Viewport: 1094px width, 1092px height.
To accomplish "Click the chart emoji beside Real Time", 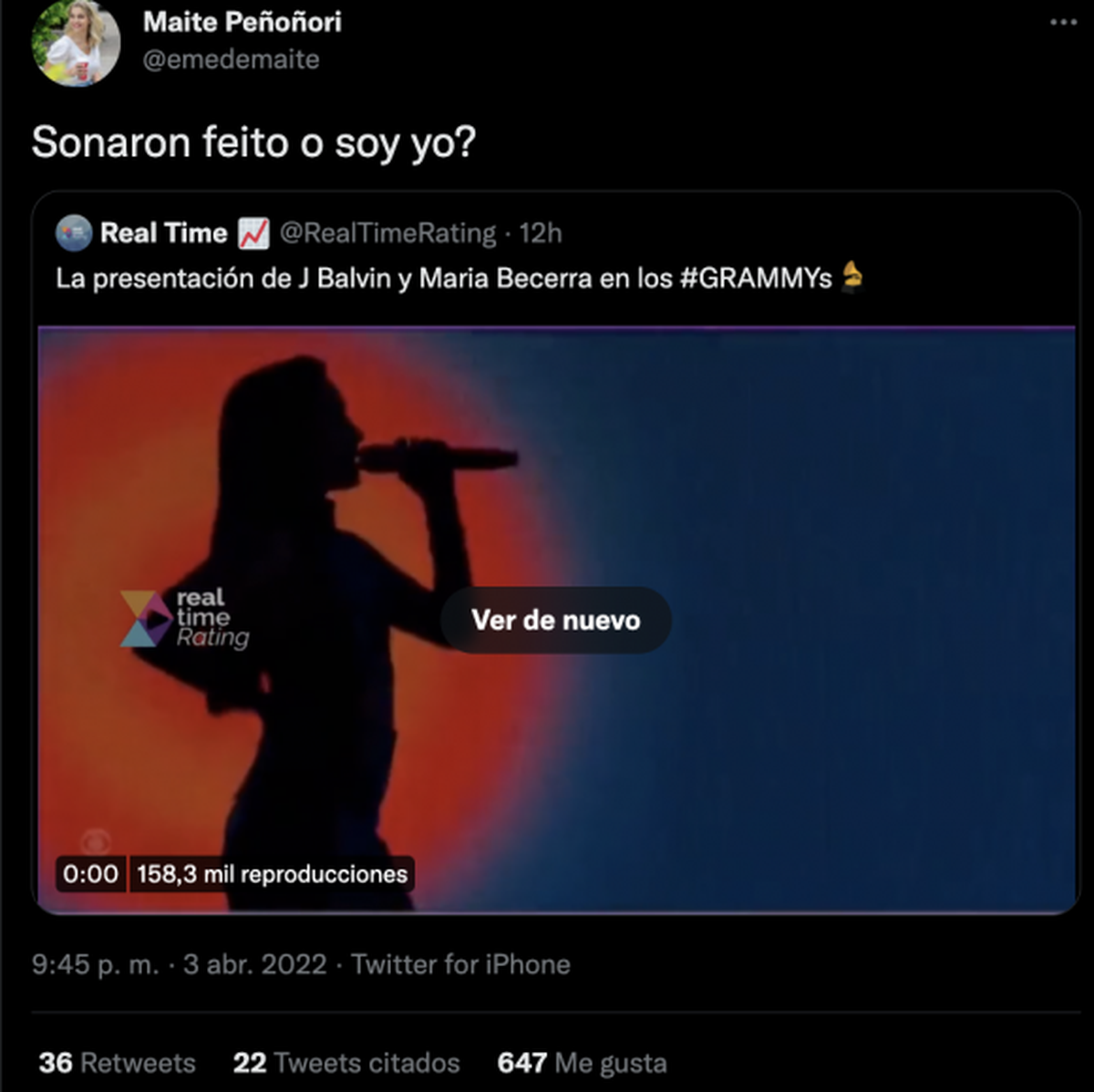I will pos(253,233).
